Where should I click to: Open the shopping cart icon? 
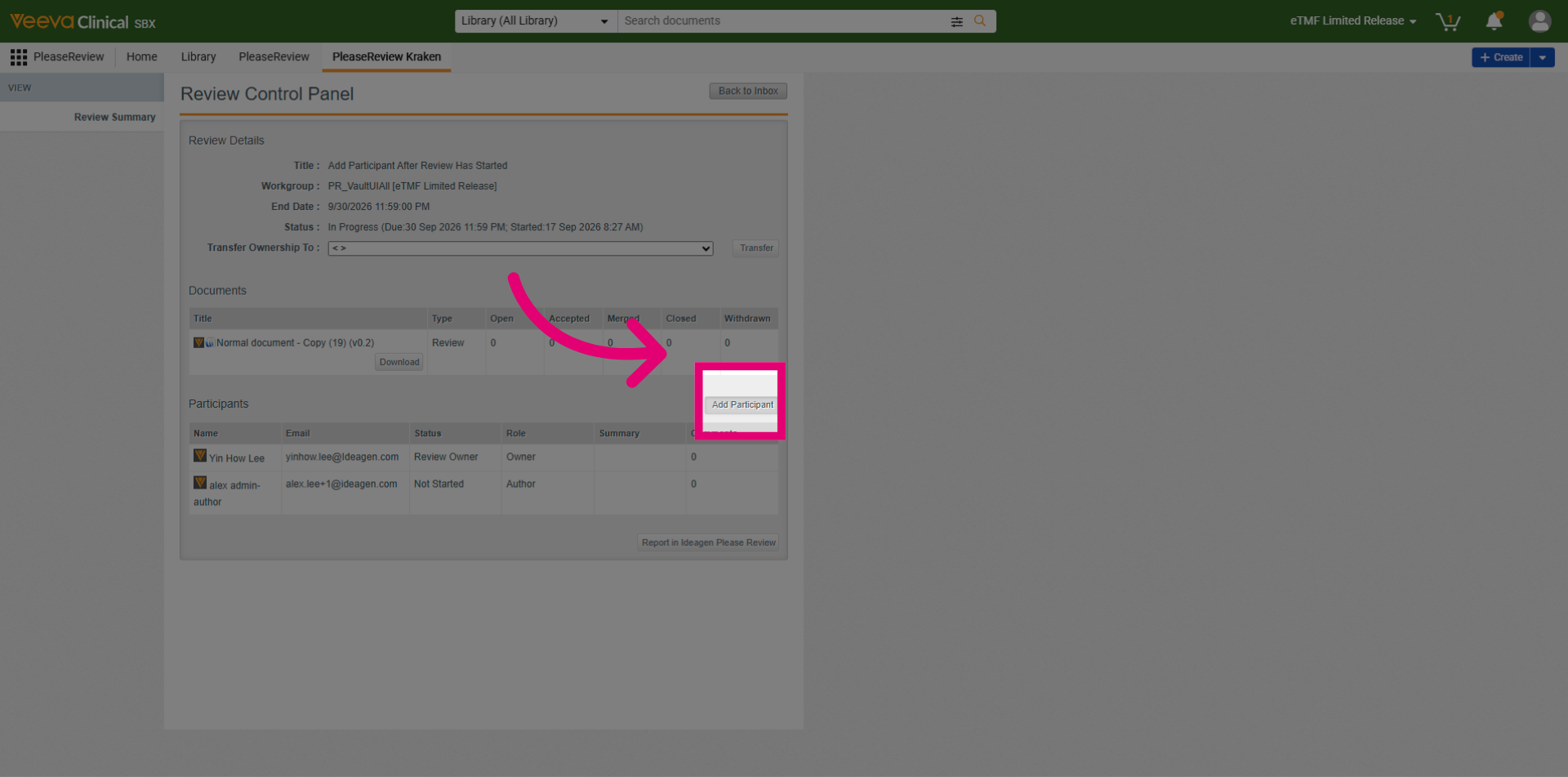pos(1448,21)
